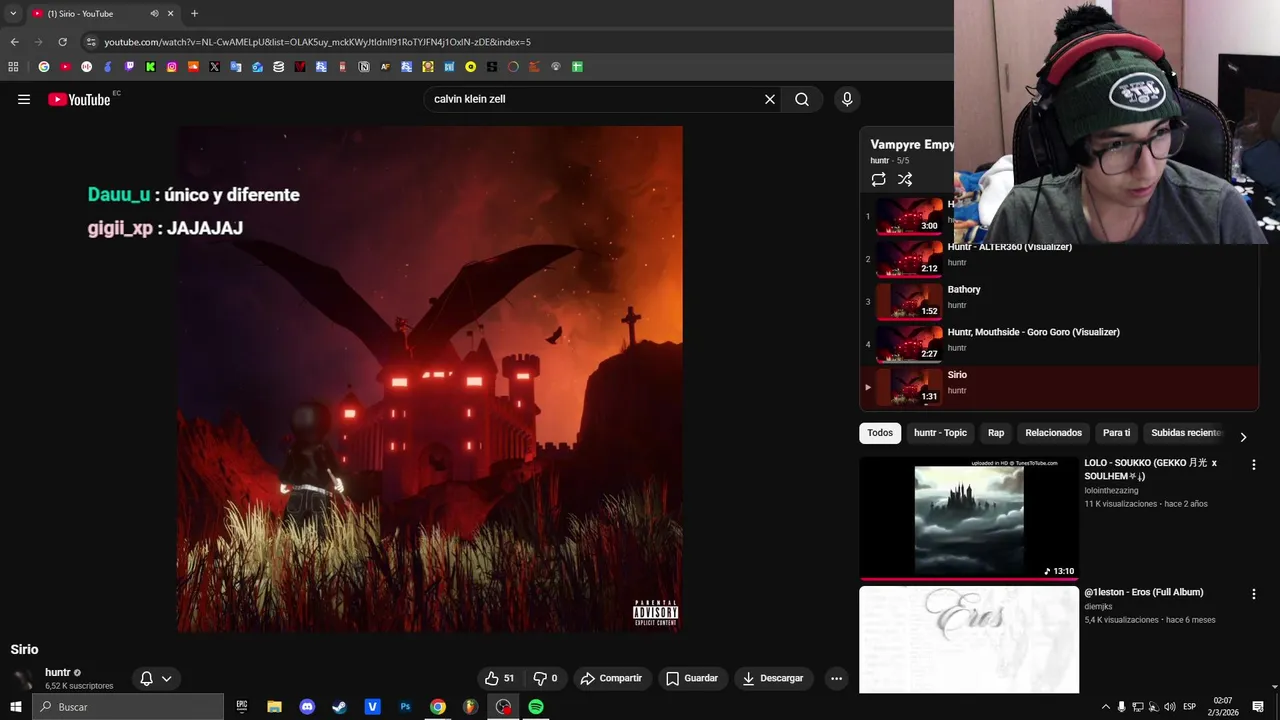The image size is (1280, 720).
Task: Open the X (Twitter) bookmark
Action: (x=214, y=67)
